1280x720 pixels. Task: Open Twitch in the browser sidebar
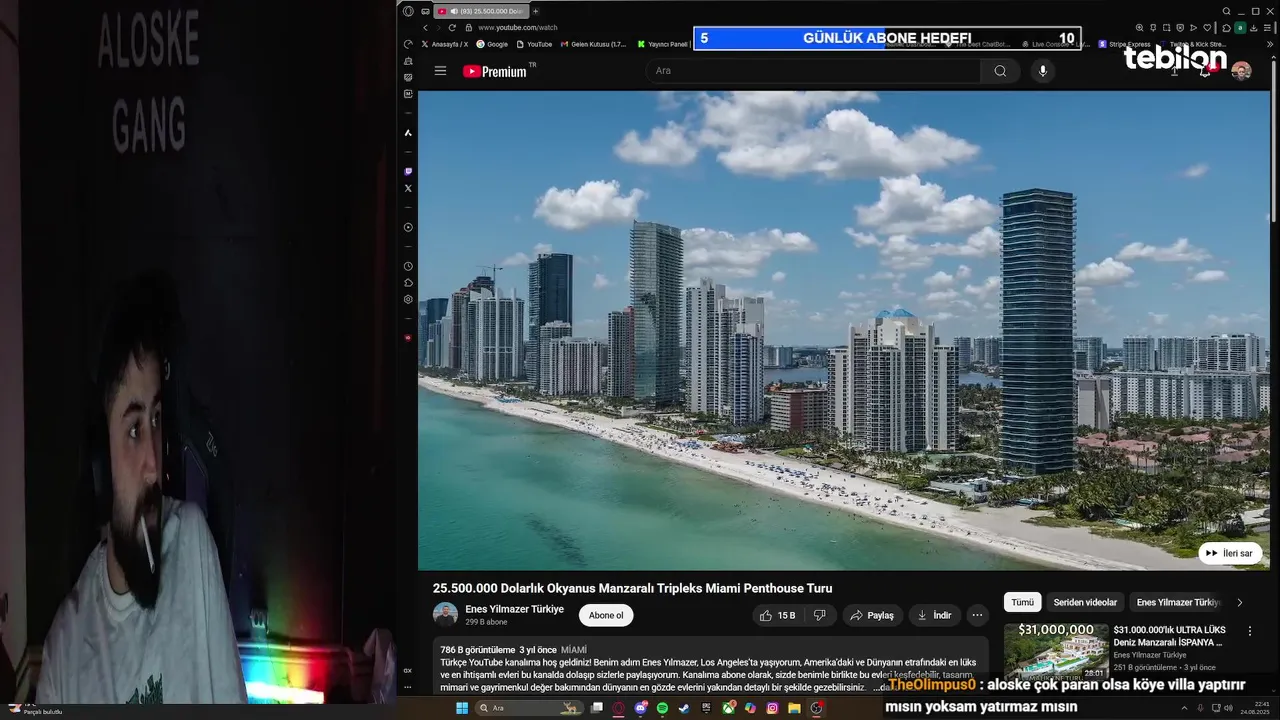click(x=408, y=172)
